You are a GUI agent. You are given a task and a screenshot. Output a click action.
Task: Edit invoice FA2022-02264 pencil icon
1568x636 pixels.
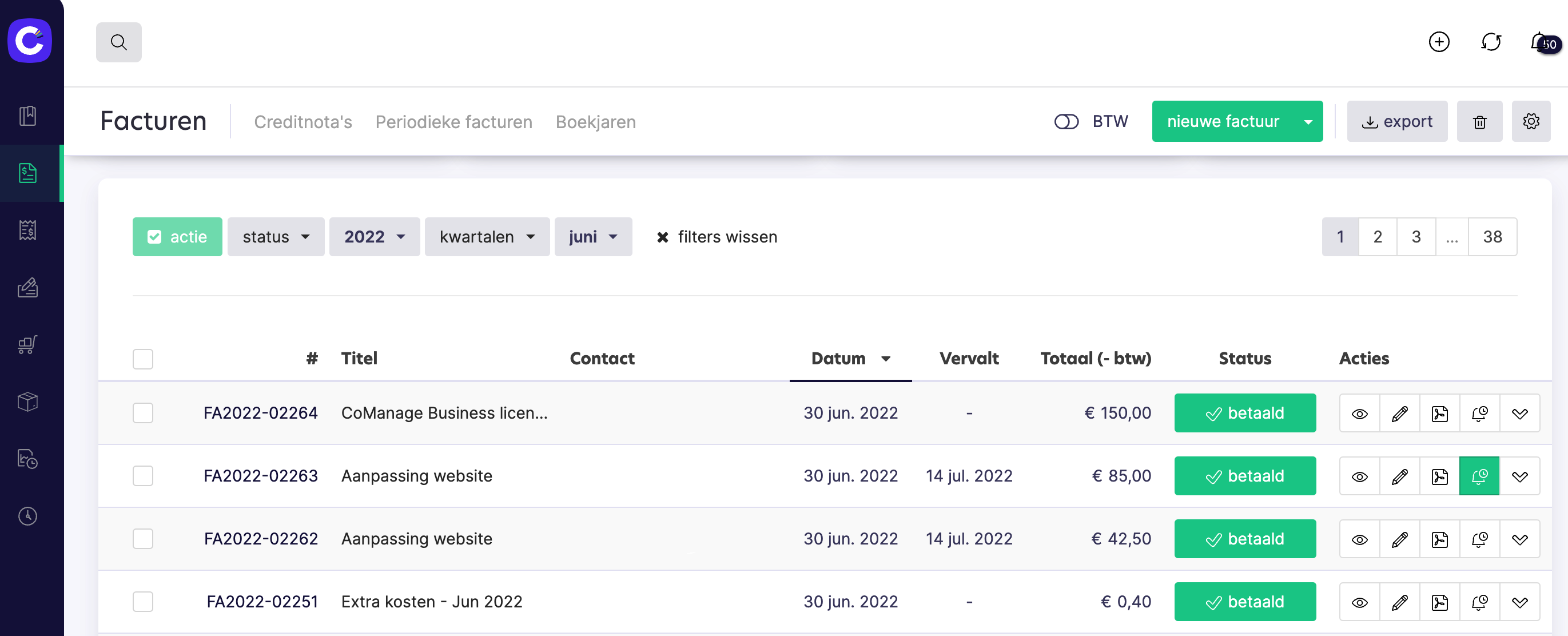(x=1399, y=414)
